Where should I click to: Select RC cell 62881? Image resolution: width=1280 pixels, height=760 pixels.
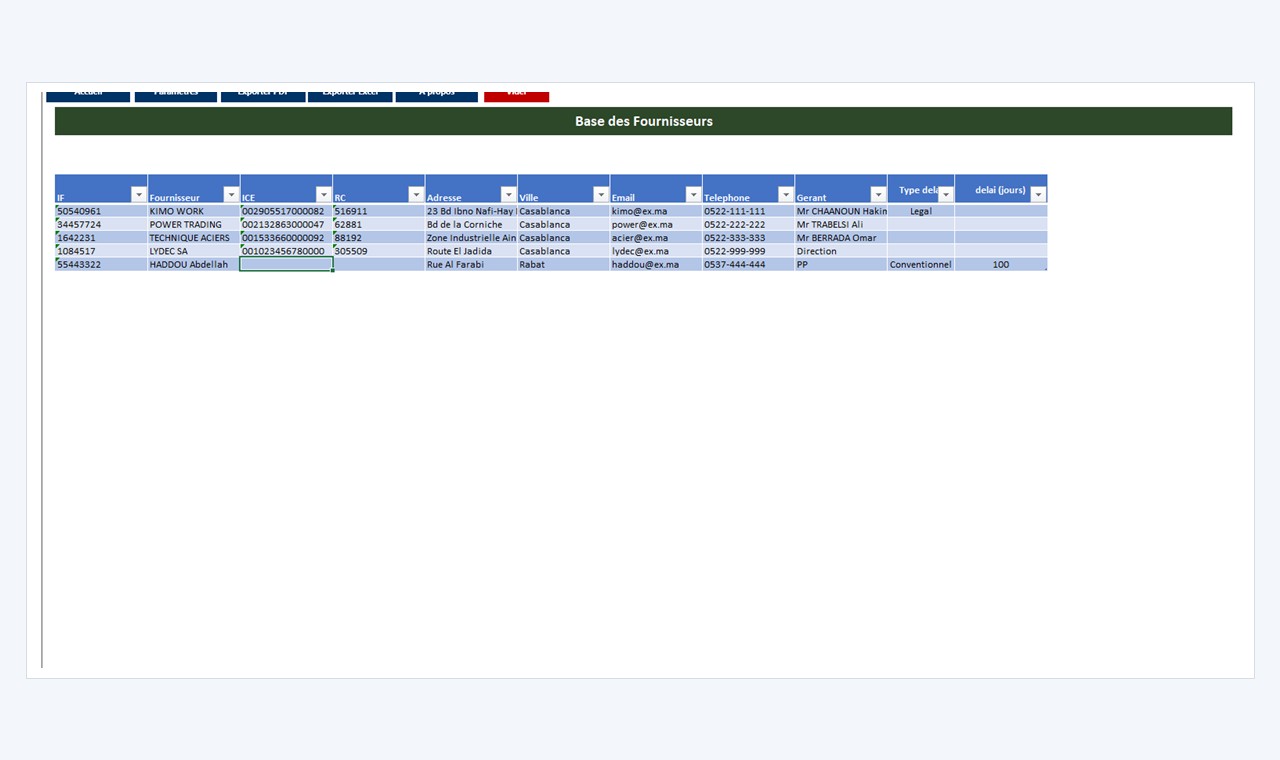click(x=379, y=224)
